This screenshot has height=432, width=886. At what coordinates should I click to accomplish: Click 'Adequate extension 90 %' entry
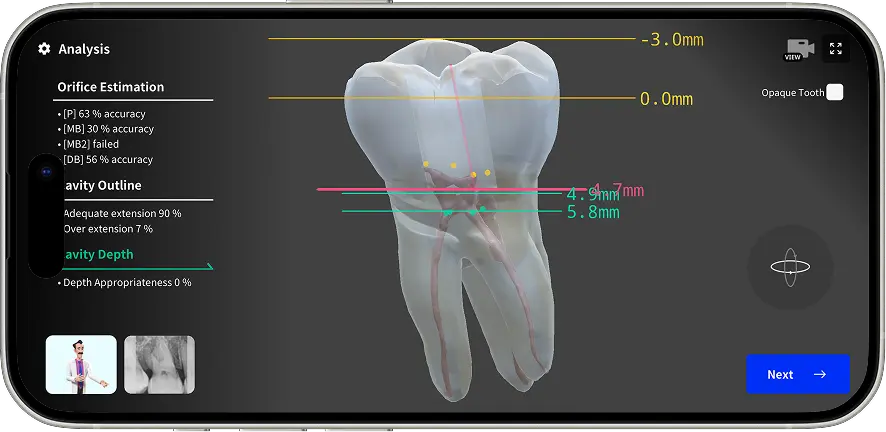pyautogui.click(x=121, y=213)
